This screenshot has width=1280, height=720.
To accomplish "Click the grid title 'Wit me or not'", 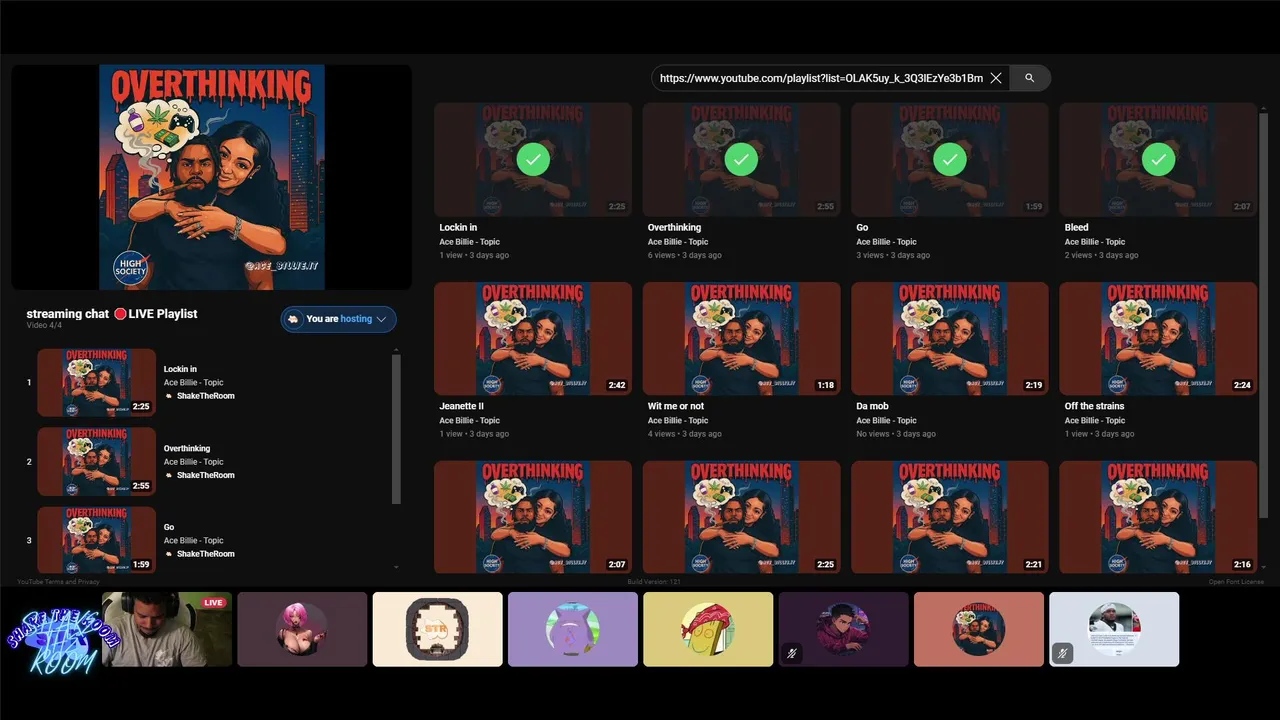I will 676,406.
